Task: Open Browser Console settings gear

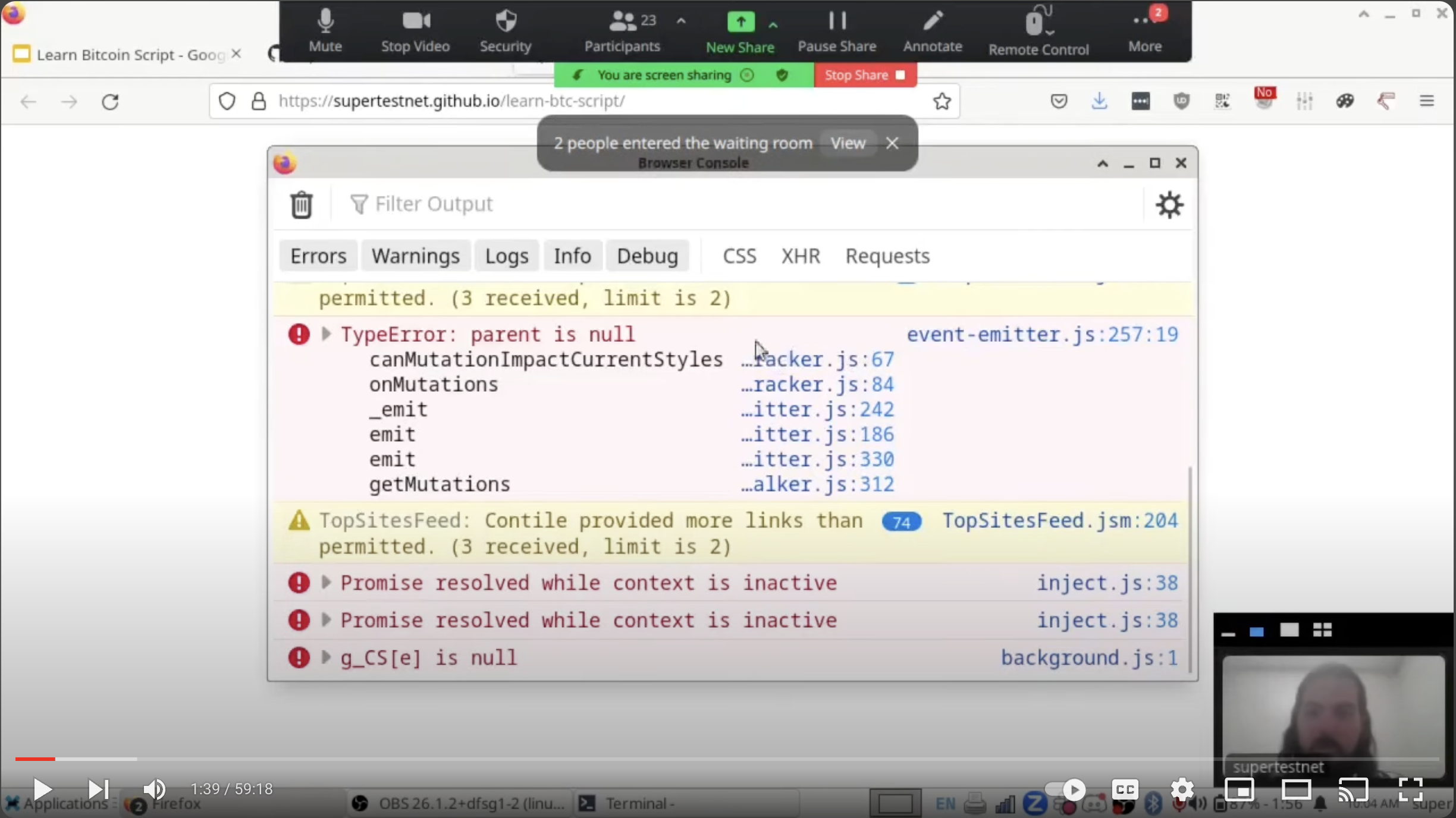Action: [1169, 205]
